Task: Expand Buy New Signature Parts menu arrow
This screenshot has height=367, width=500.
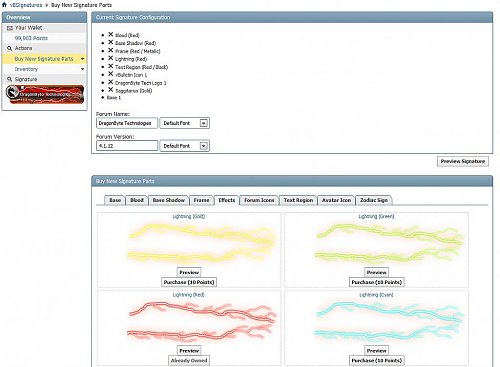Action: 82,59
